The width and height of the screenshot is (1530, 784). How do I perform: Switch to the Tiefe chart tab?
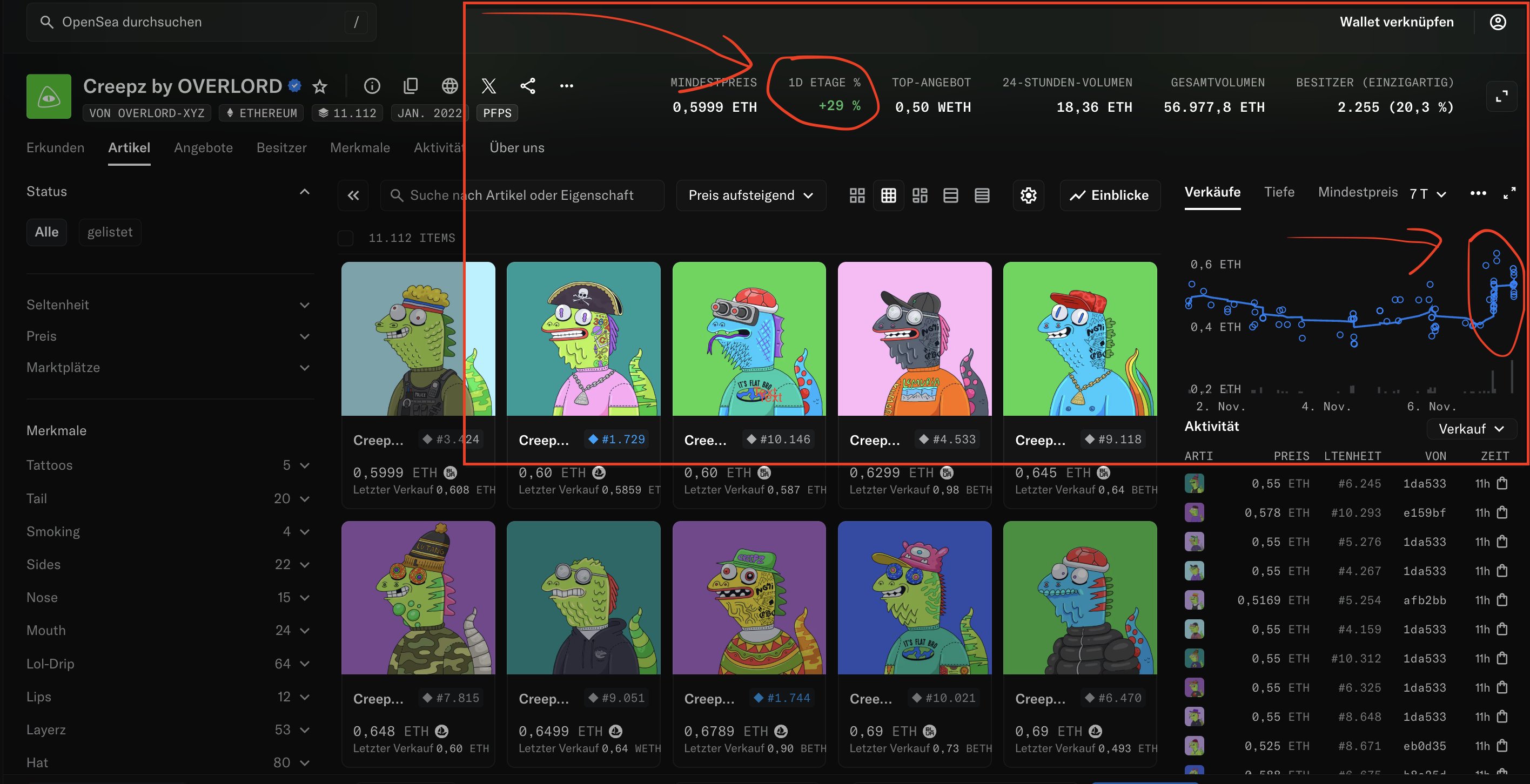tap(1279, 192)
